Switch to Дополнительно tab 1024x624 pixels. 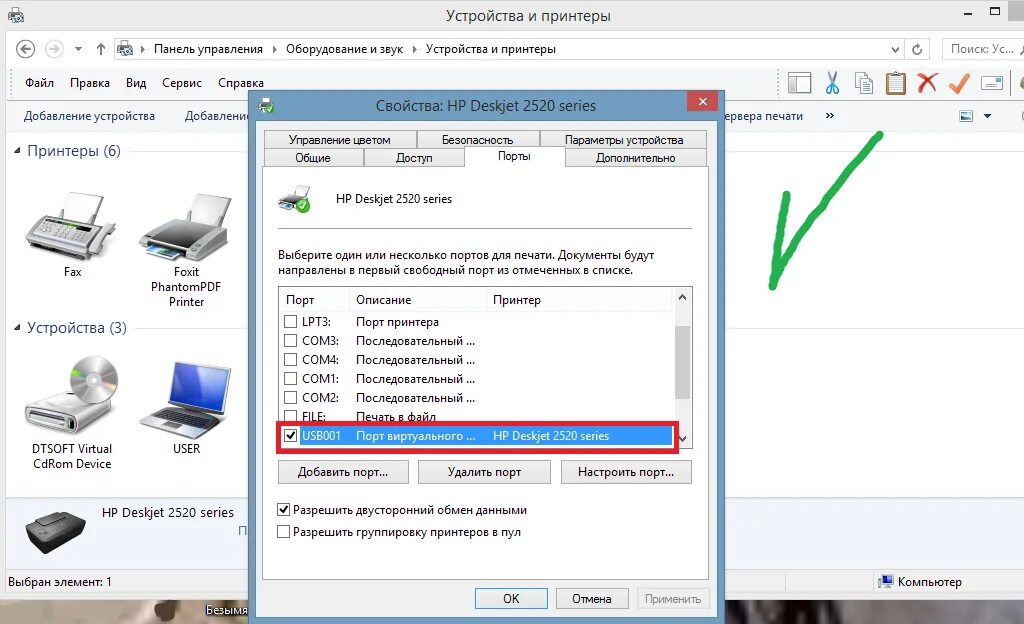[635, 158]
